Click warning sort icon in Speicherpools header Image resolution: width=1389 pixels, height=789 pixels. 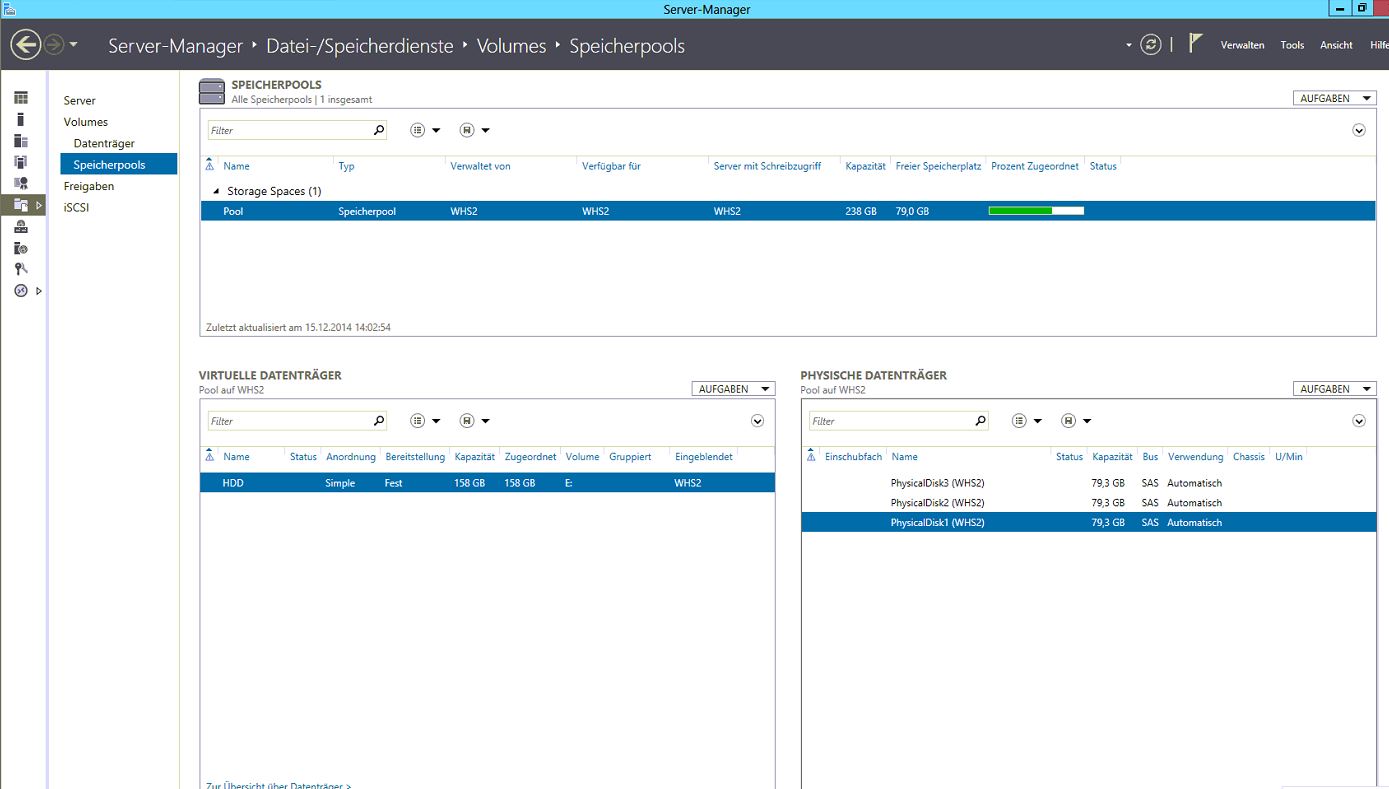pyautogui.click(x=209, y=164)
